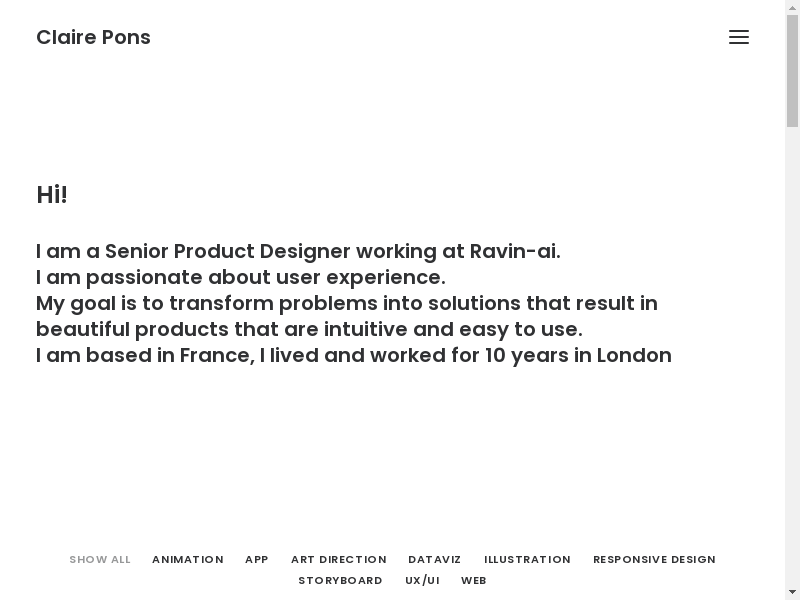Screen dimensions: 800x600
Task: Select the Responsive Design category
Action: click(x=654, y=559)
